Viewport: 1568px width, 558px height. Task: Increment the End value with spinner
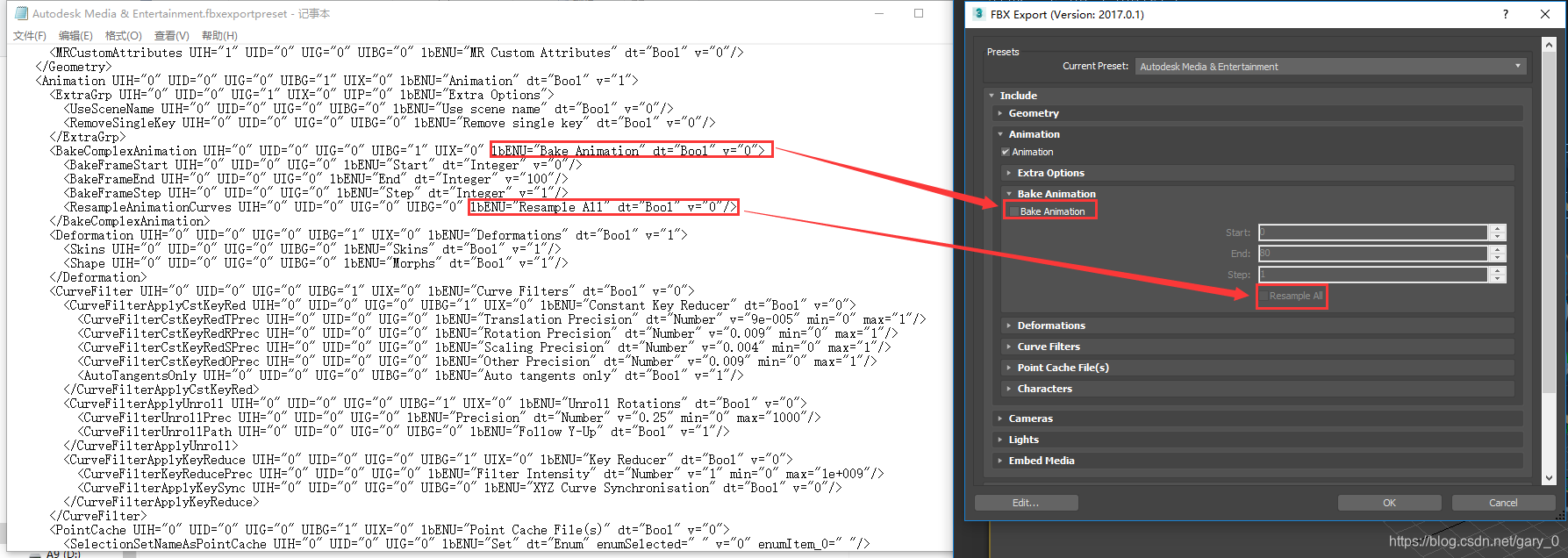coord(1499,249)
